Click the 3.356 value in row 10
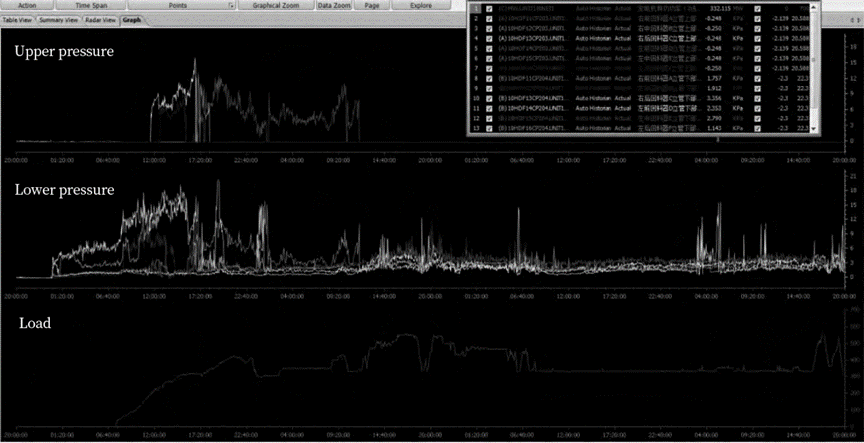864x443 pixels. pyautogui.click(x=714, y=98)
